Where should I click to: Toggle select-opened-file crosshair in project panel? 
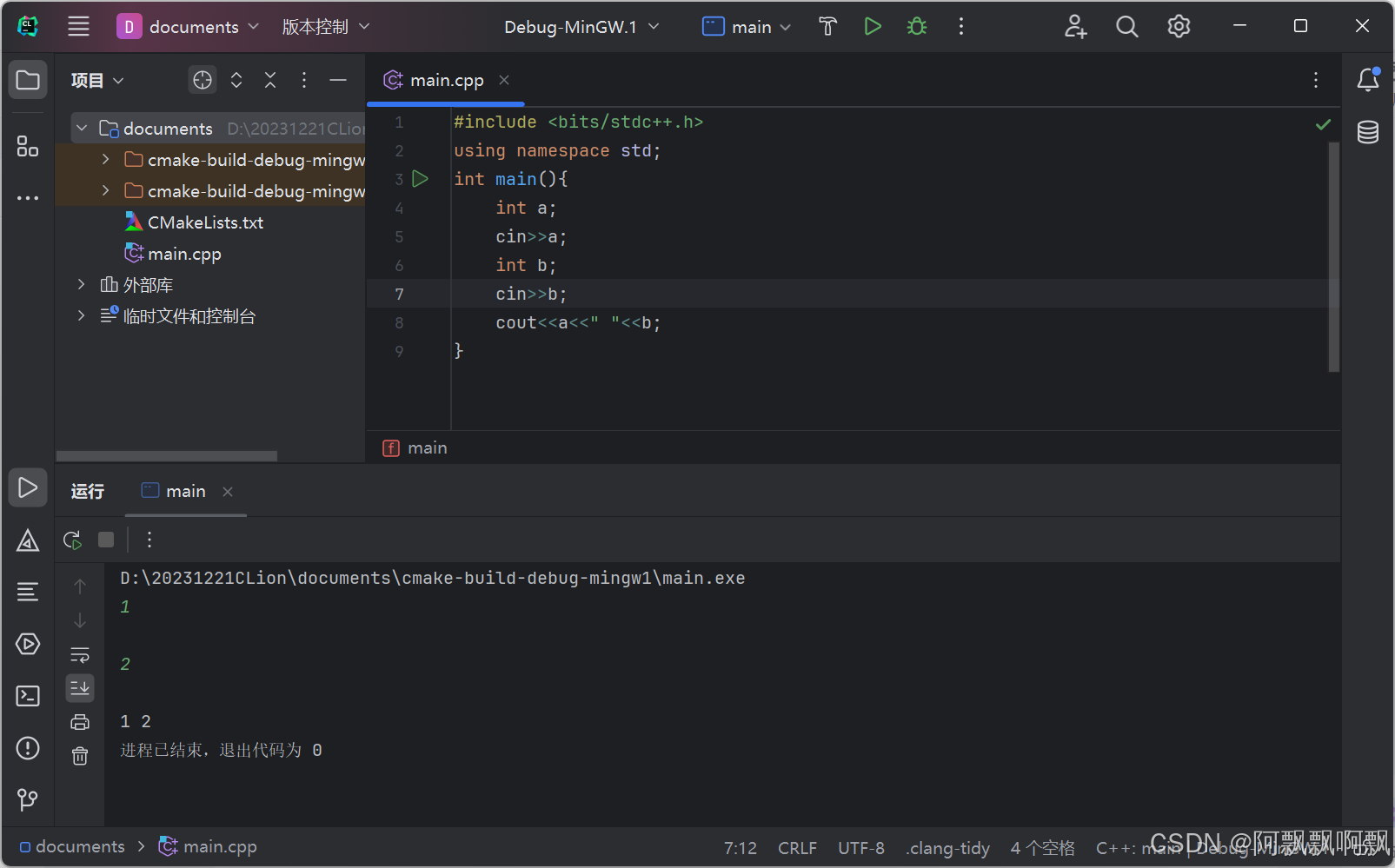click(x=202, y=79)
